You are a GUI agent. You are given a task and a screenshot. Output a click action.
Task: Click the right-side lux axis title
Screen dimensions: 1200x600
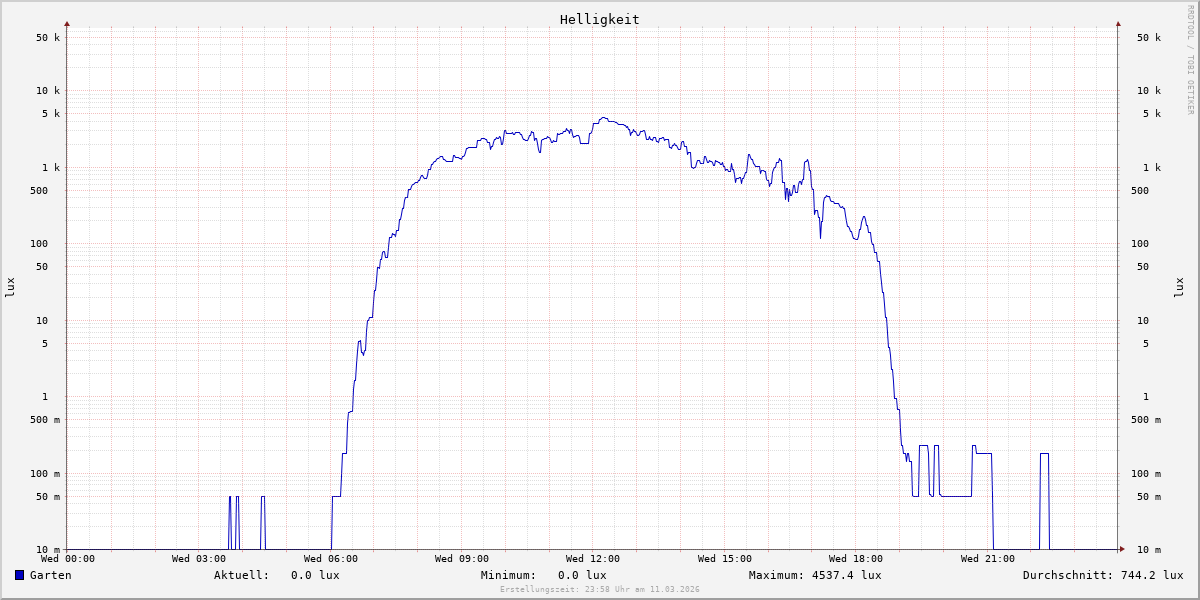pos(1179,287)
